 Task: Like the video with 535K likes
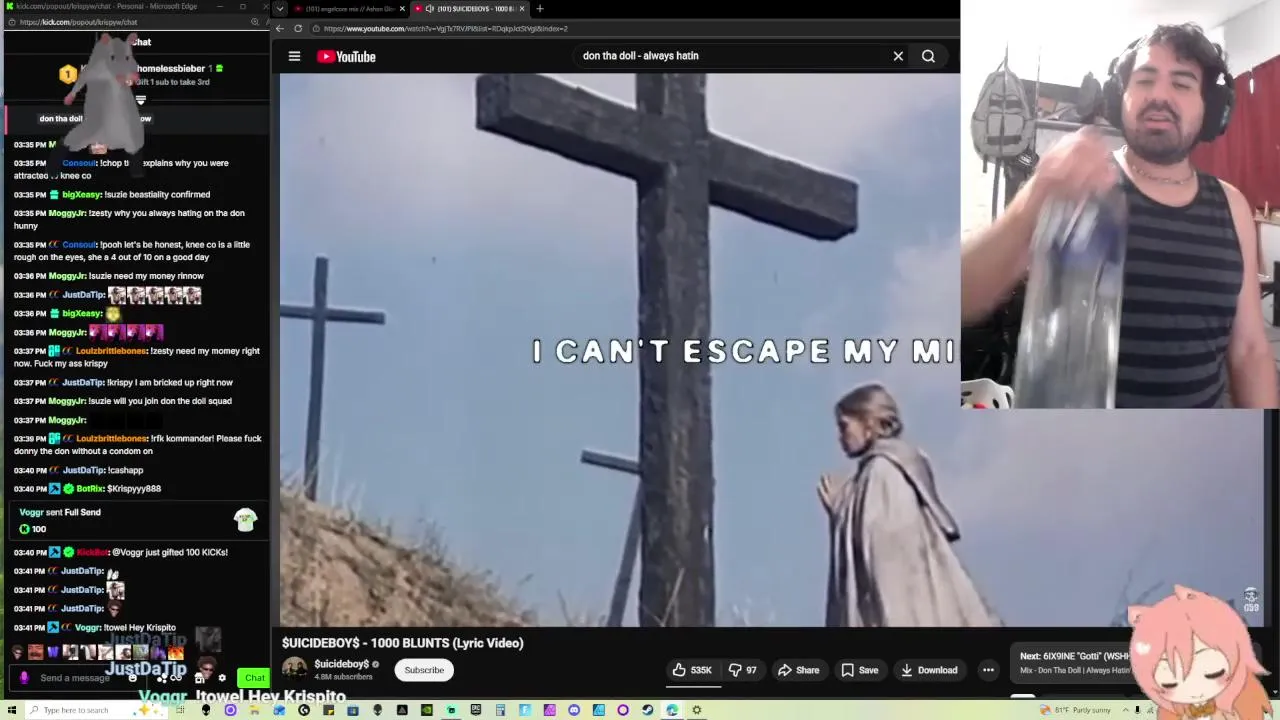click(x=692, y=670)
